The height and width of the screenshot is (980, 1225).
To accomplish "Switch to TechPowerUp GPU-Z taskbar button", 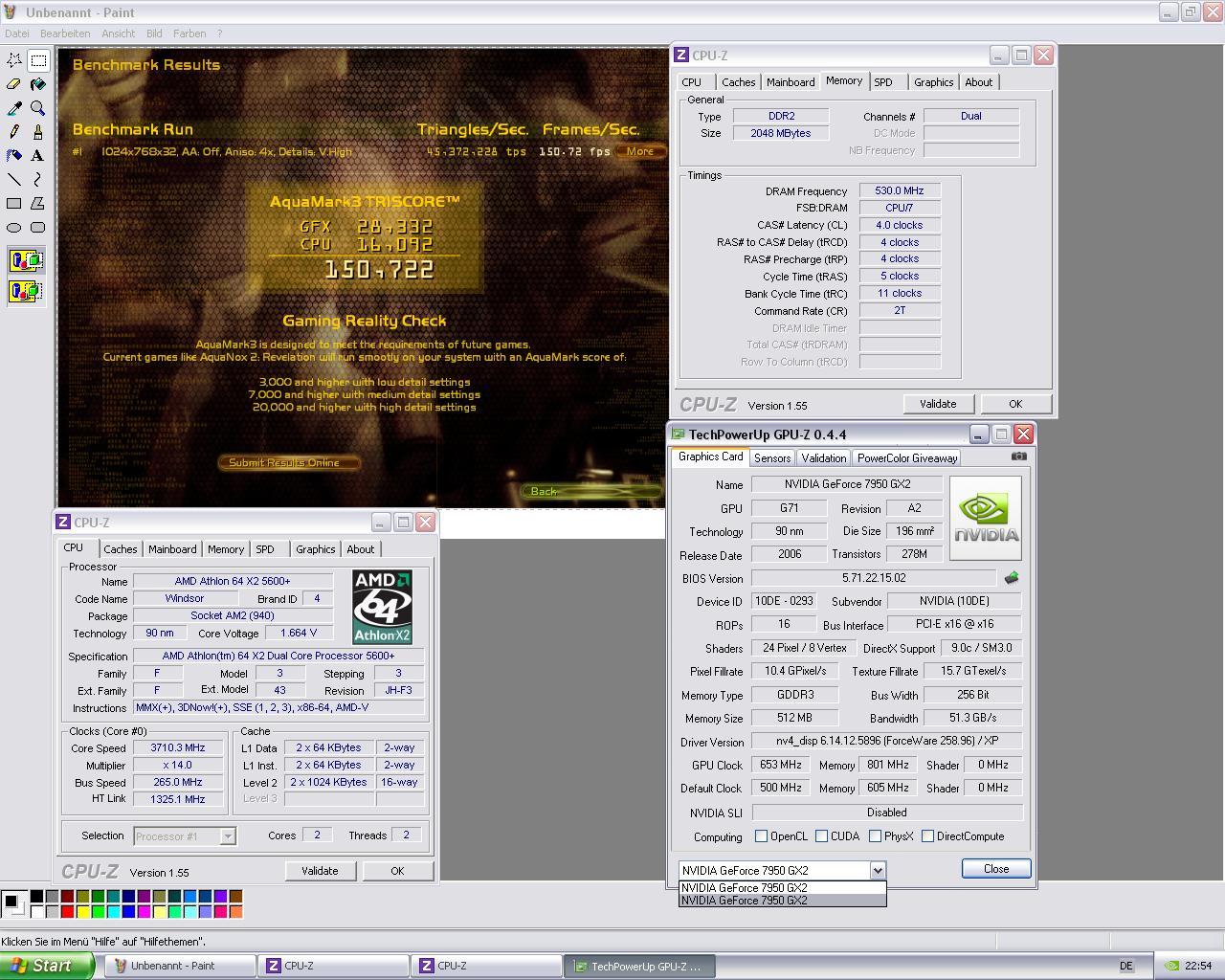I will [x=640, y=966].
